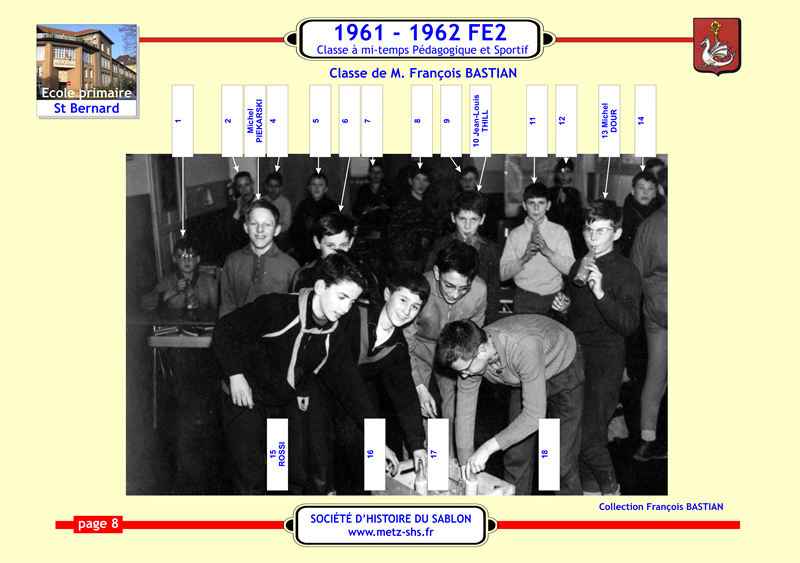Image resolution: width=800 pixels, height=563 pixels.
Task: Open the www.metz-shs.fr link
Action: click(x=391, y=532)
